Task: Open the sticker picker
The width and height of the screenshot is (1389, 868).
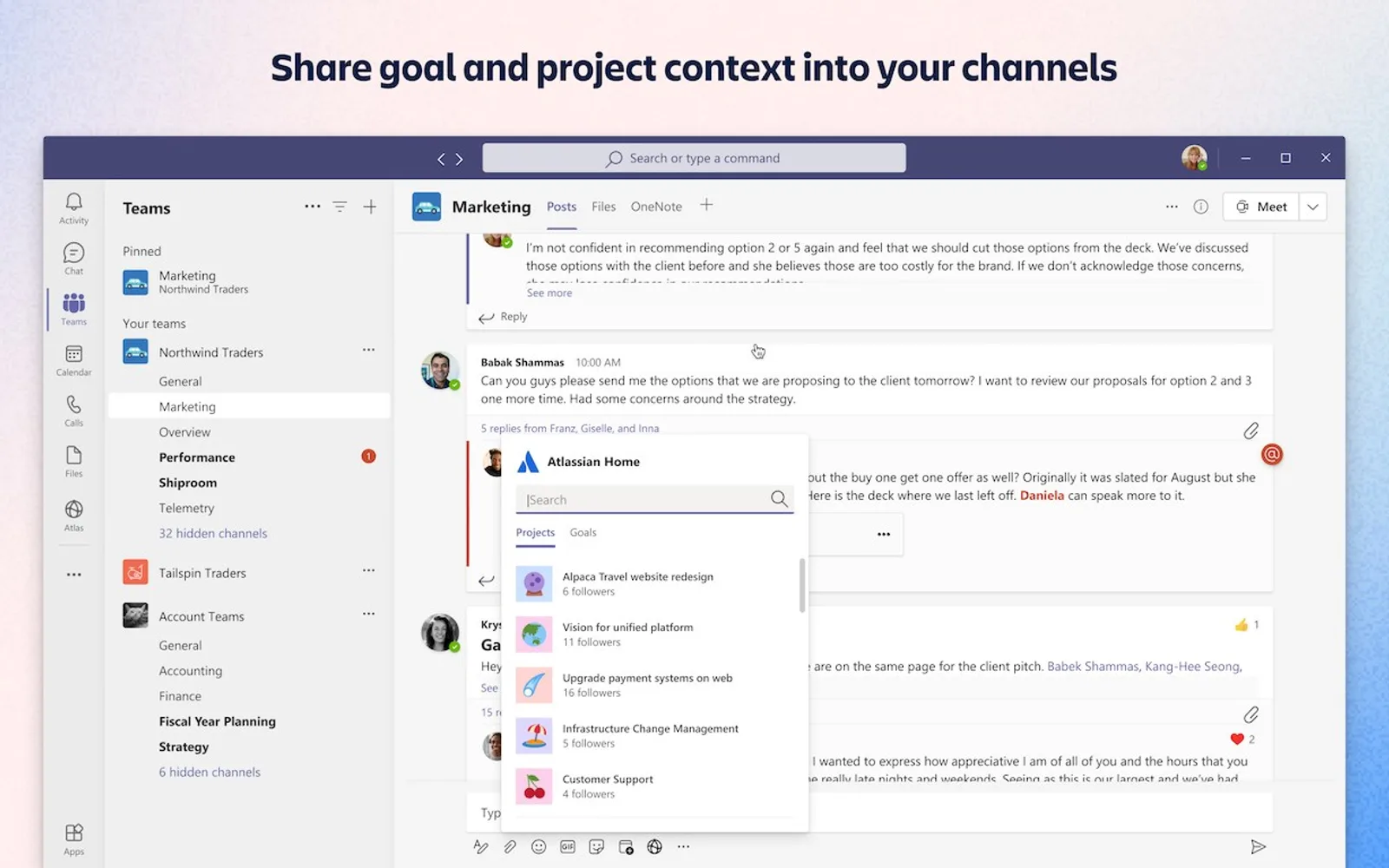Action: tap(596, 847)
